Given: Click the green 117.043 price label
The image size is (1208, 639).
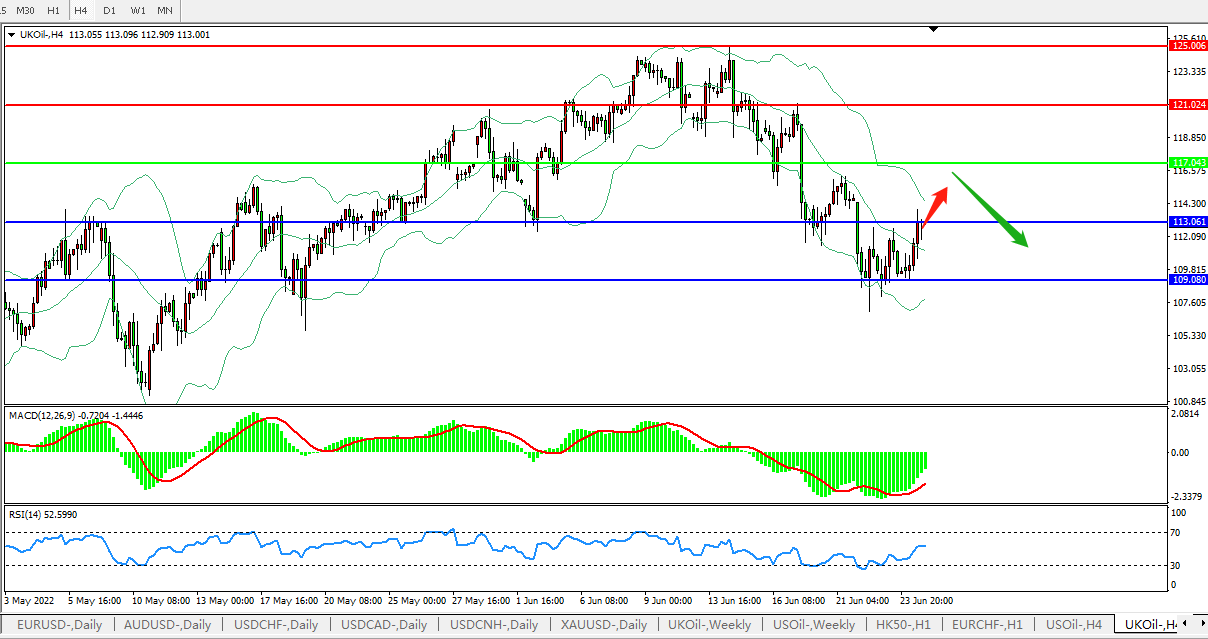Looking at the screenshot, I should (1188, 162).
